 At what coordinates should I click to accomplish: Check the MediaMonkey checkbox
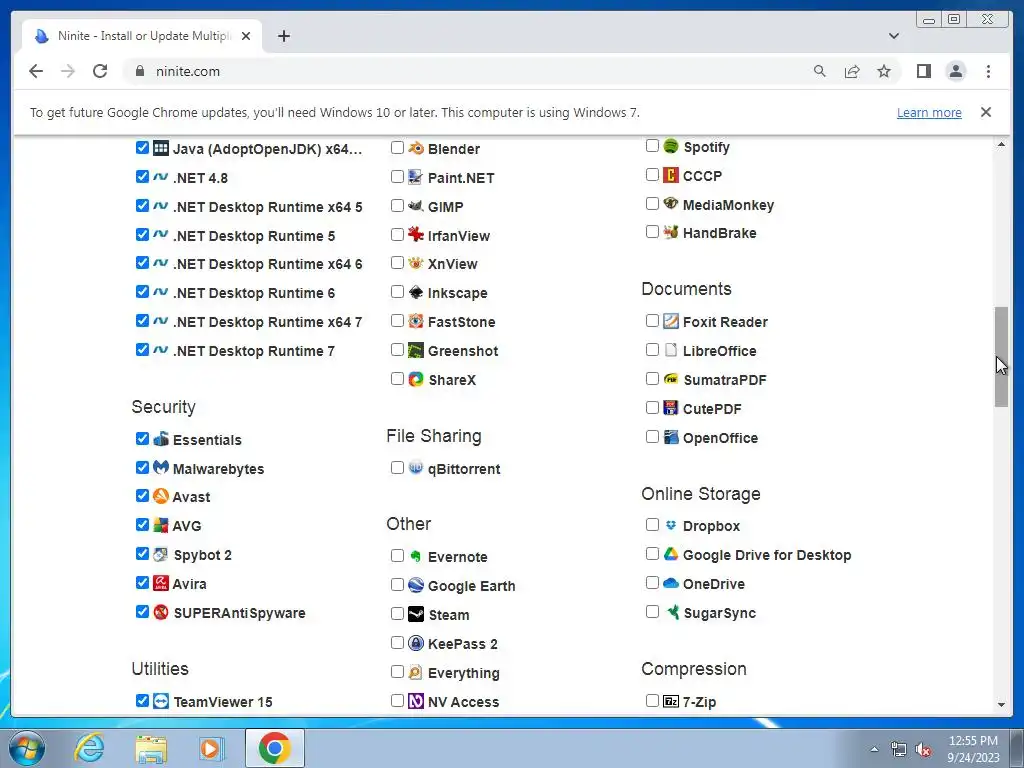(652, 203)
